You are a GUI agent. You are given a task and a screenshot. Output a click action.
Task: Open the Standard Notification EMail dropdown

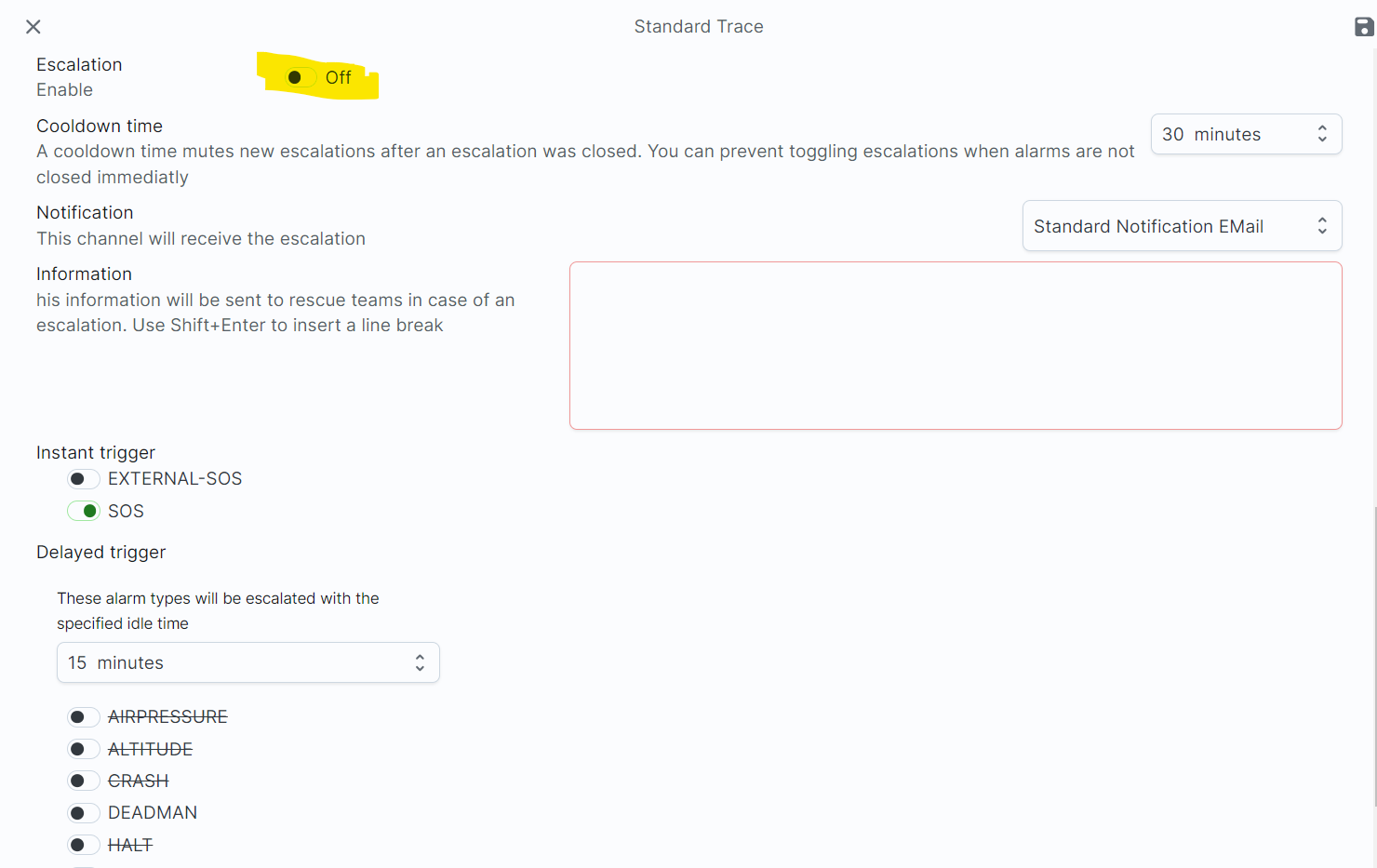point(1181,226)
